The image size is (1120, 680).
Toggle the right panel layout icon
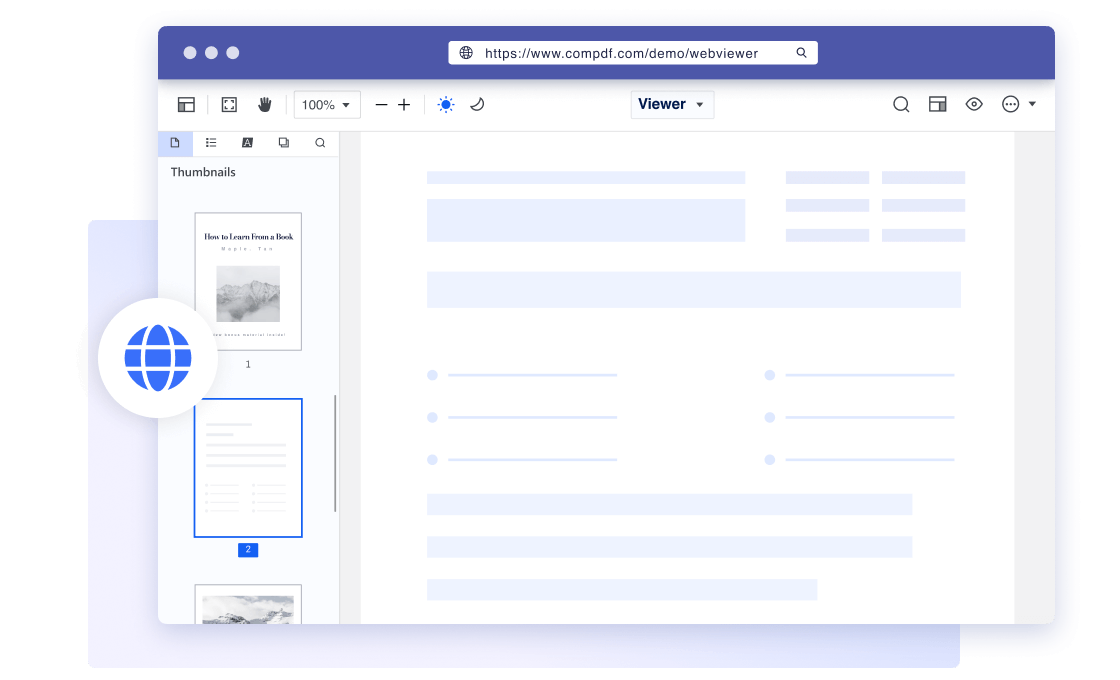coord(937,104)
